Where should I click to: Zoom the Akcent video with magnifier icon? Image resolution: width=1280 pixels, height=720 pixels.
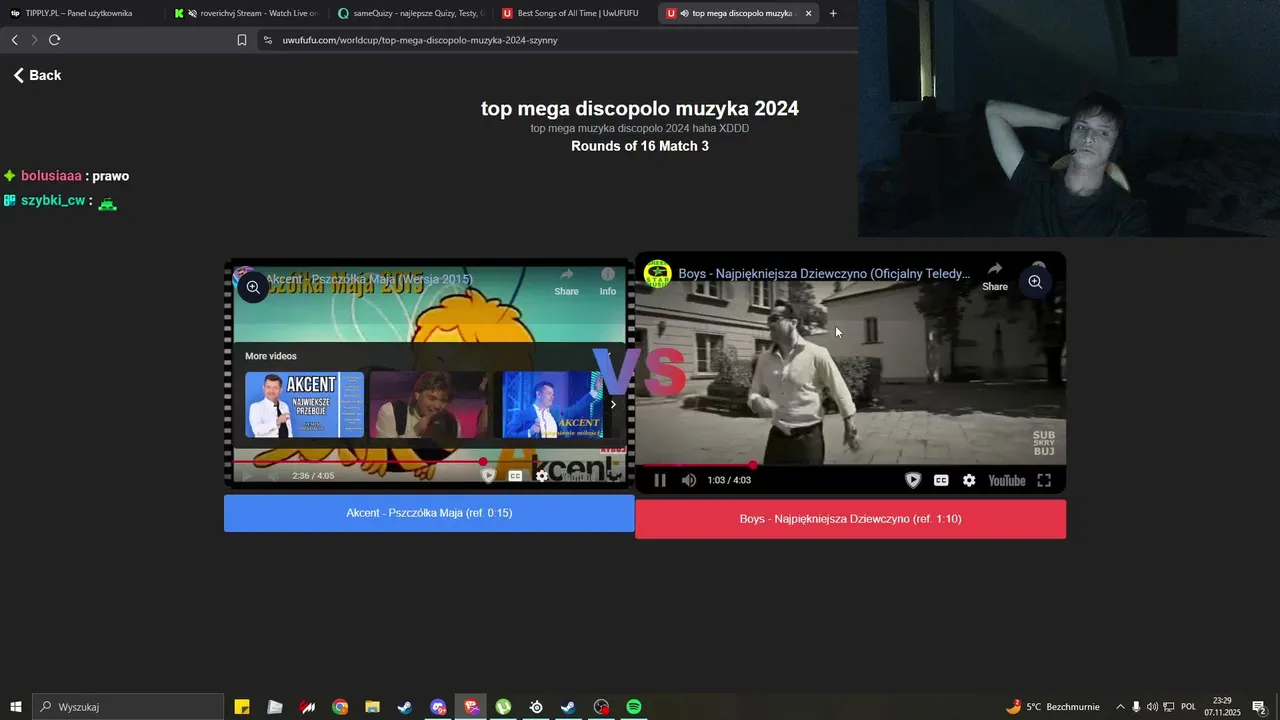coord(253,287)
